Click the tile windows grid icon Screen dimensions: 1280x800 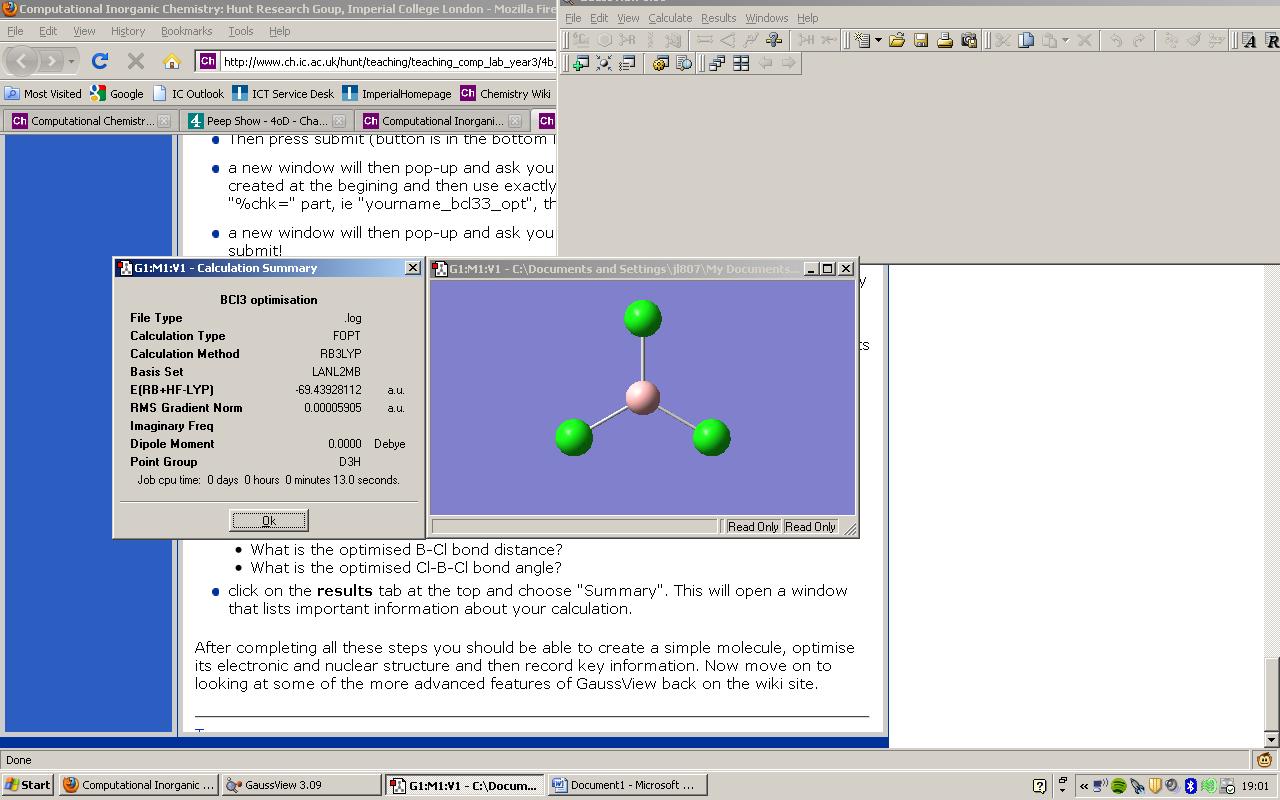(741, 64)
